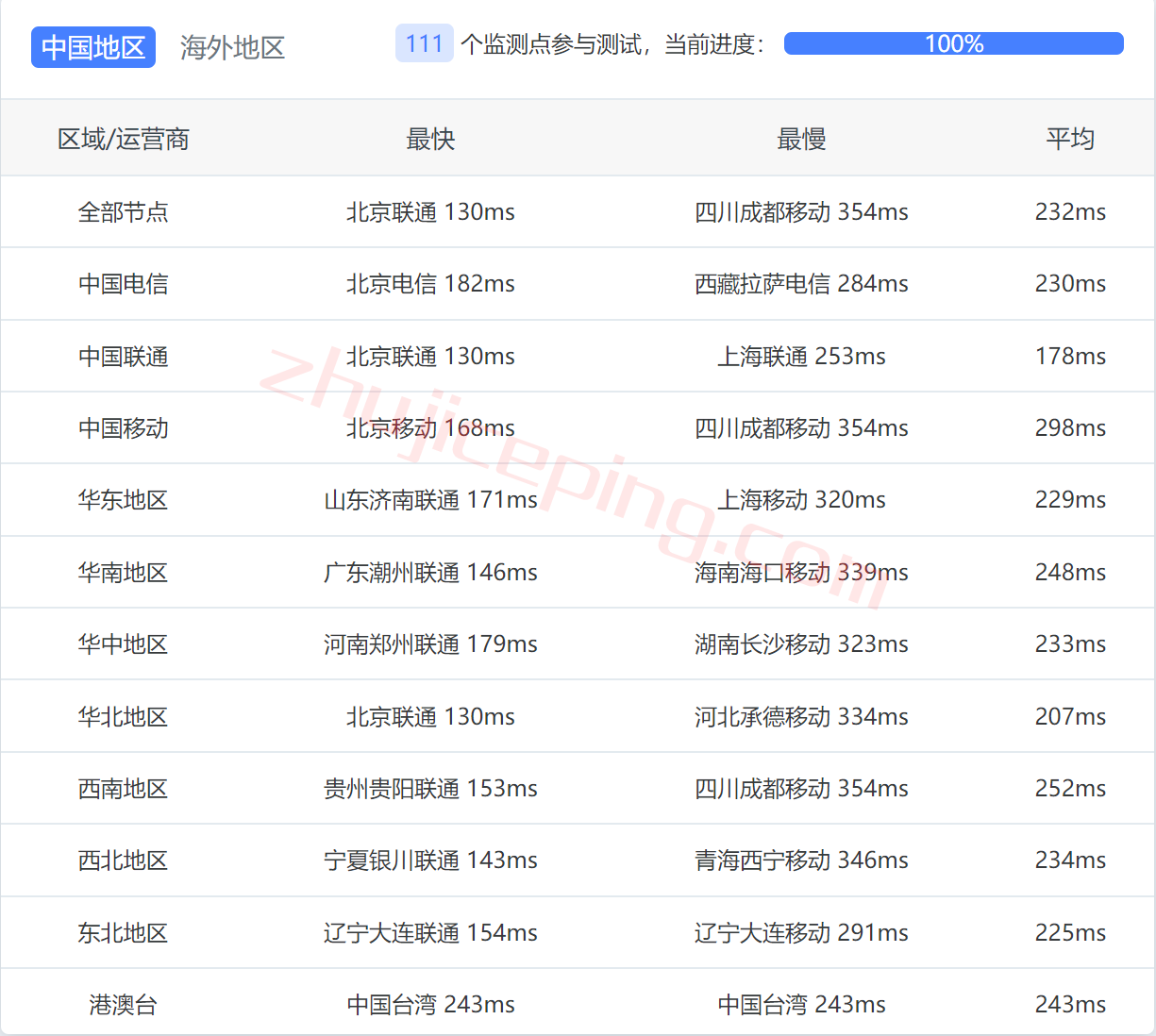The width and height of the screenshot is (1156, 1036).
Task: Select the 233ms average value
Action: pyautogui.click(x=1070, y=644)
